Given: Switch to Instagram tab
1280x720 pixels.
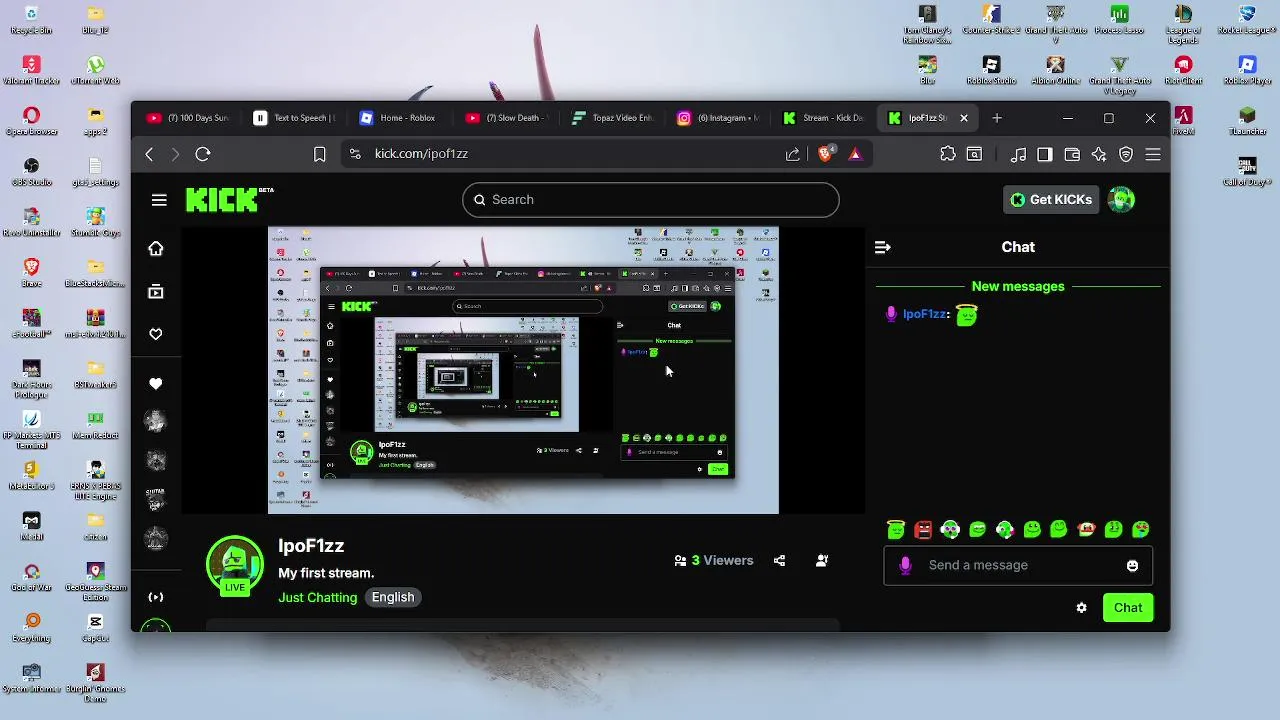Looking at the screenshot, I should [718, 118].
